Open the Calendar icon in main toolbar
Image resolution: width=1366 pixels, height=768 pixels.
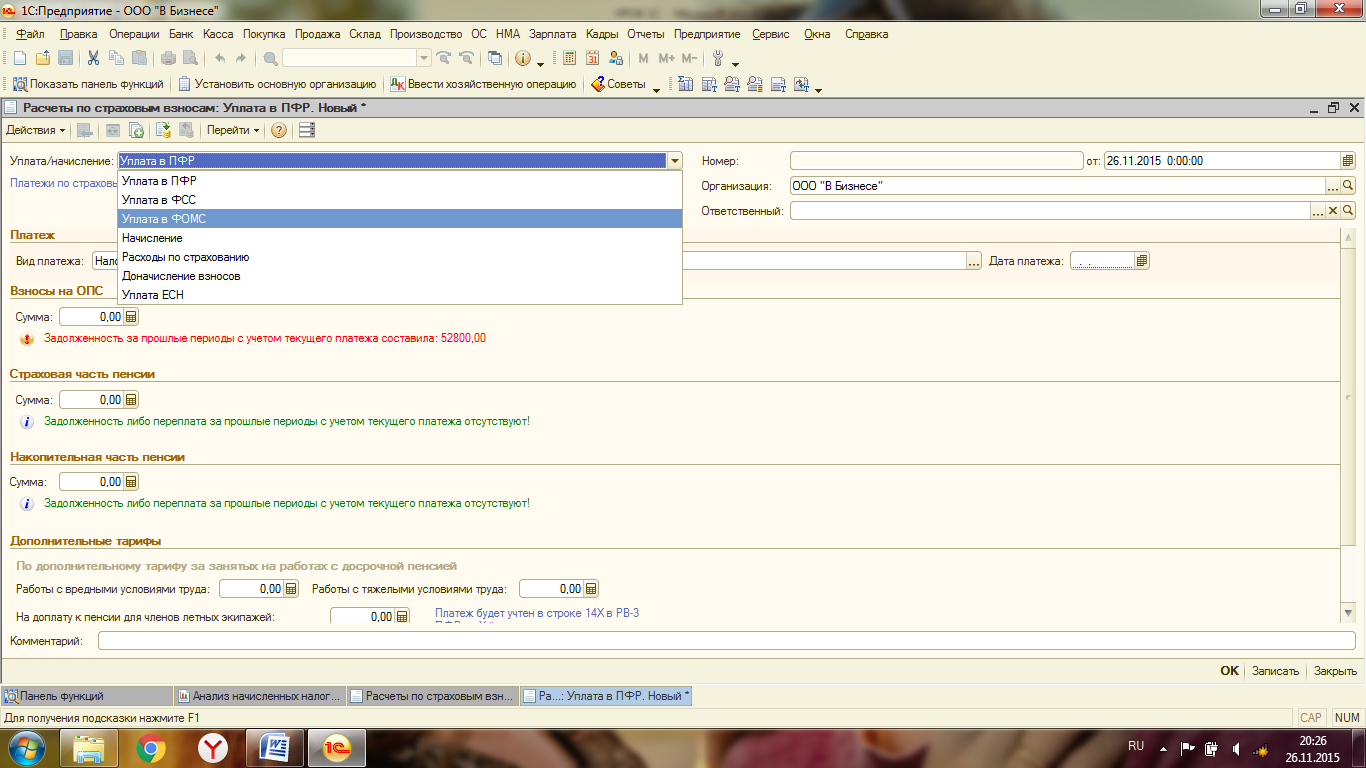click(593, 58)
